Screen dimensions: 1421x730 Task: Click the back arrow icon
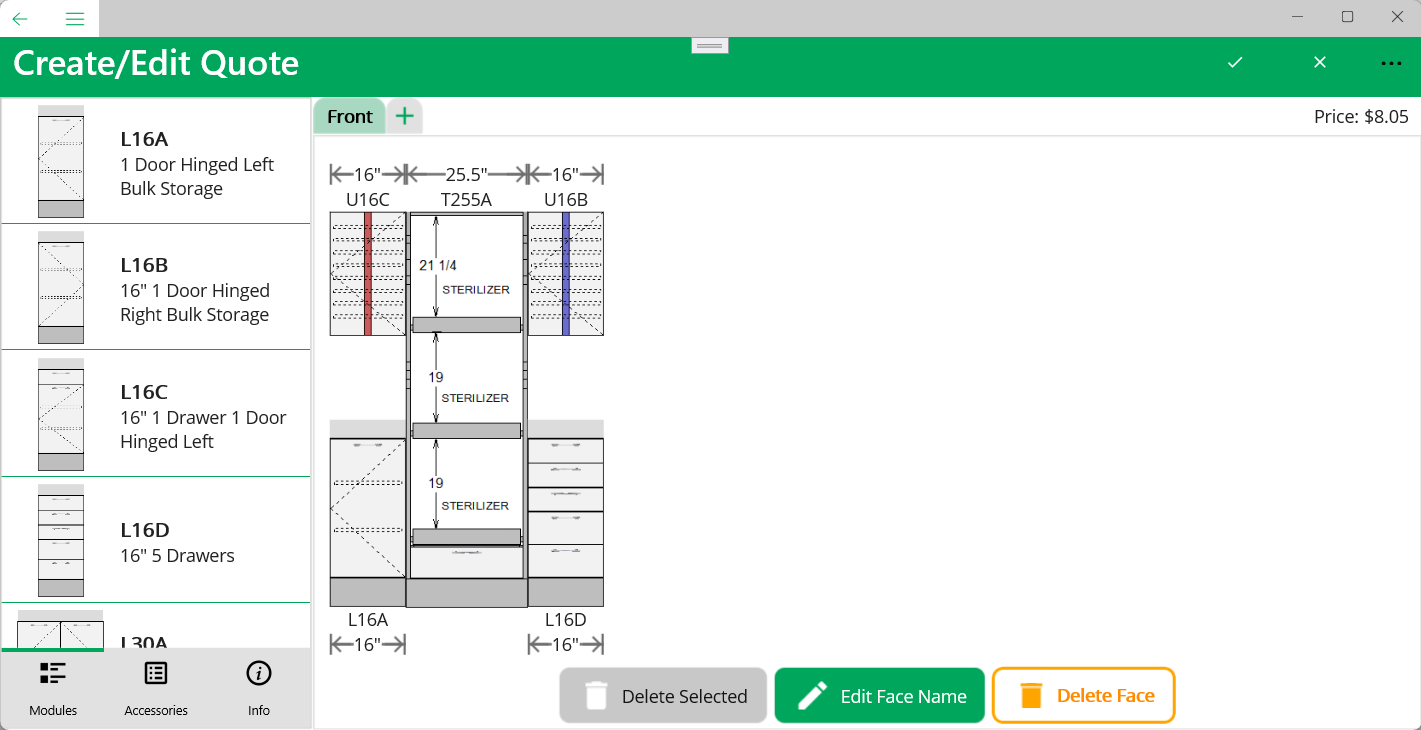(x=20, y=18)
